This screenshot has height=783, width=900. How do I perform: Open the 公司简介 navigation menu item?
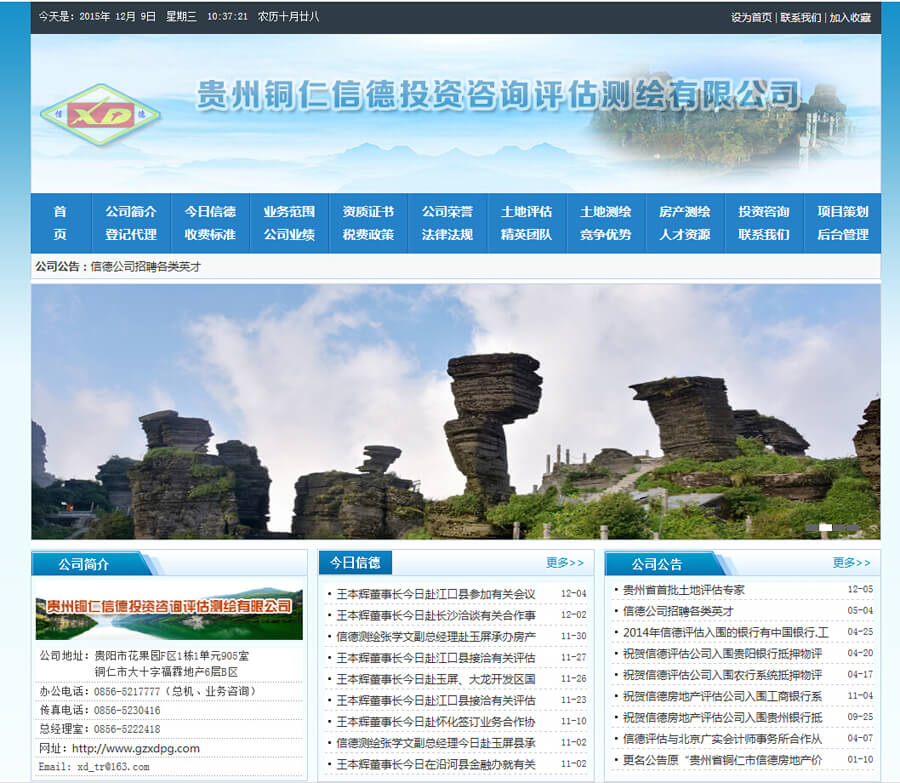pyautogui.click(x=131, y=212)
